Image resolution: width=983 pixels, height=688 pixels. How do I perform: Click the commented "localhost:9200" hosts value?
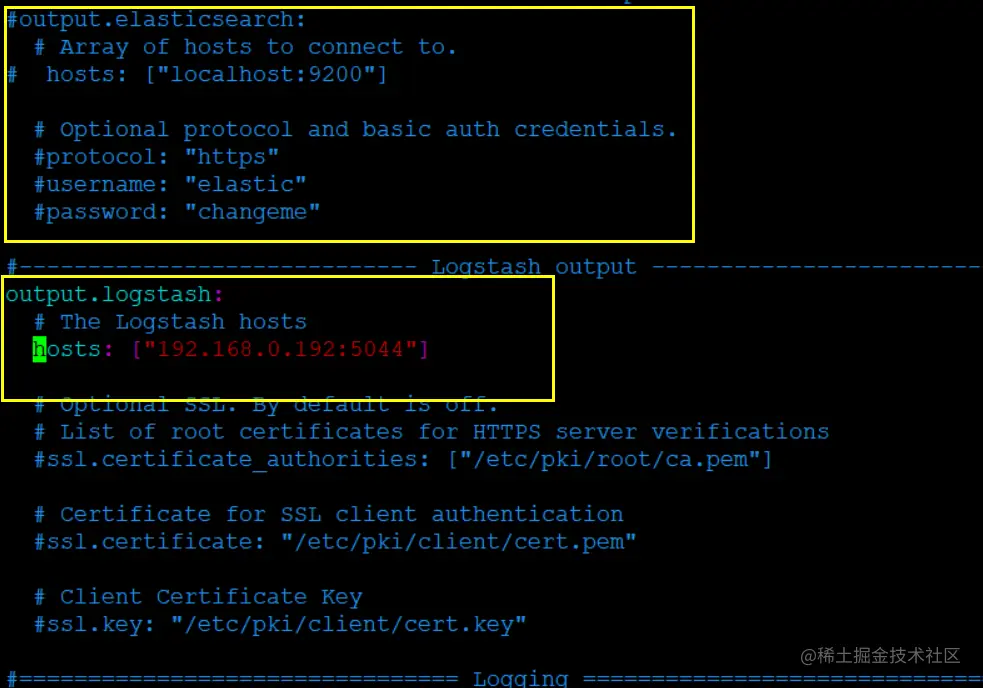pyautogui.click(x=266, y=74)
